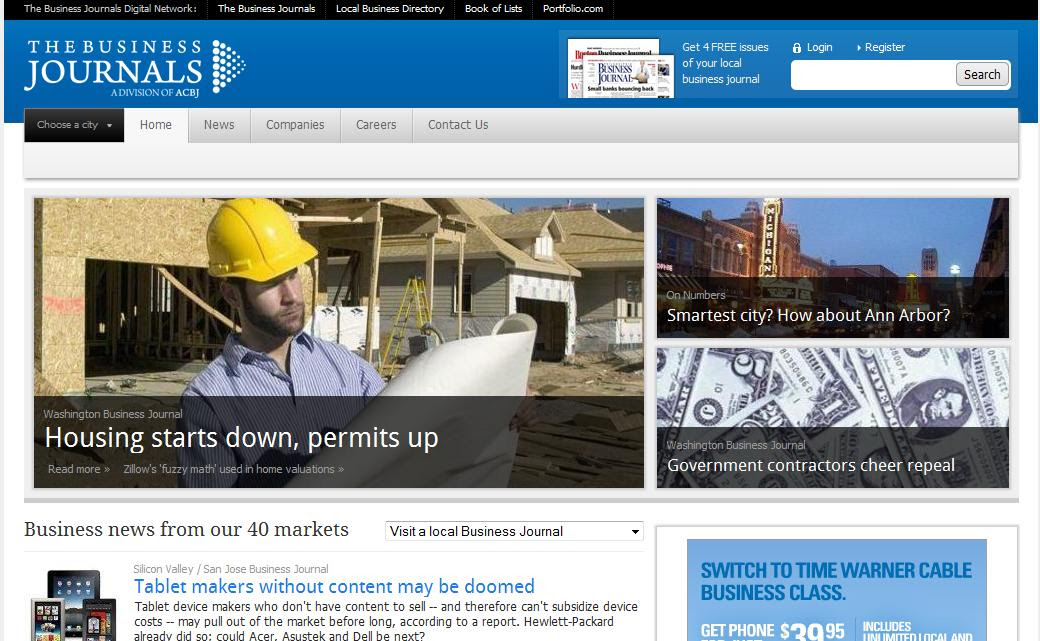
Task: Click The Business Journals Digital Network label
Action: 110,9
